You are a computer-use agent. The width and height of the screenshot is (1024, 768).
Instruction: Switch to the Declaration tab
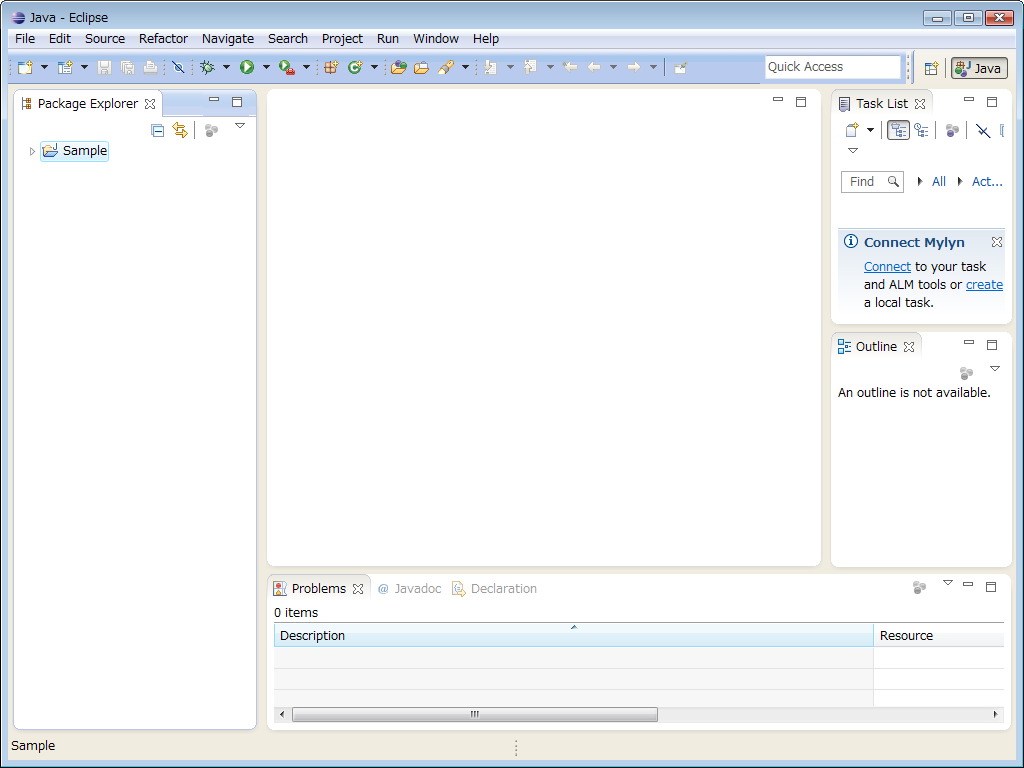click(494, 589)
